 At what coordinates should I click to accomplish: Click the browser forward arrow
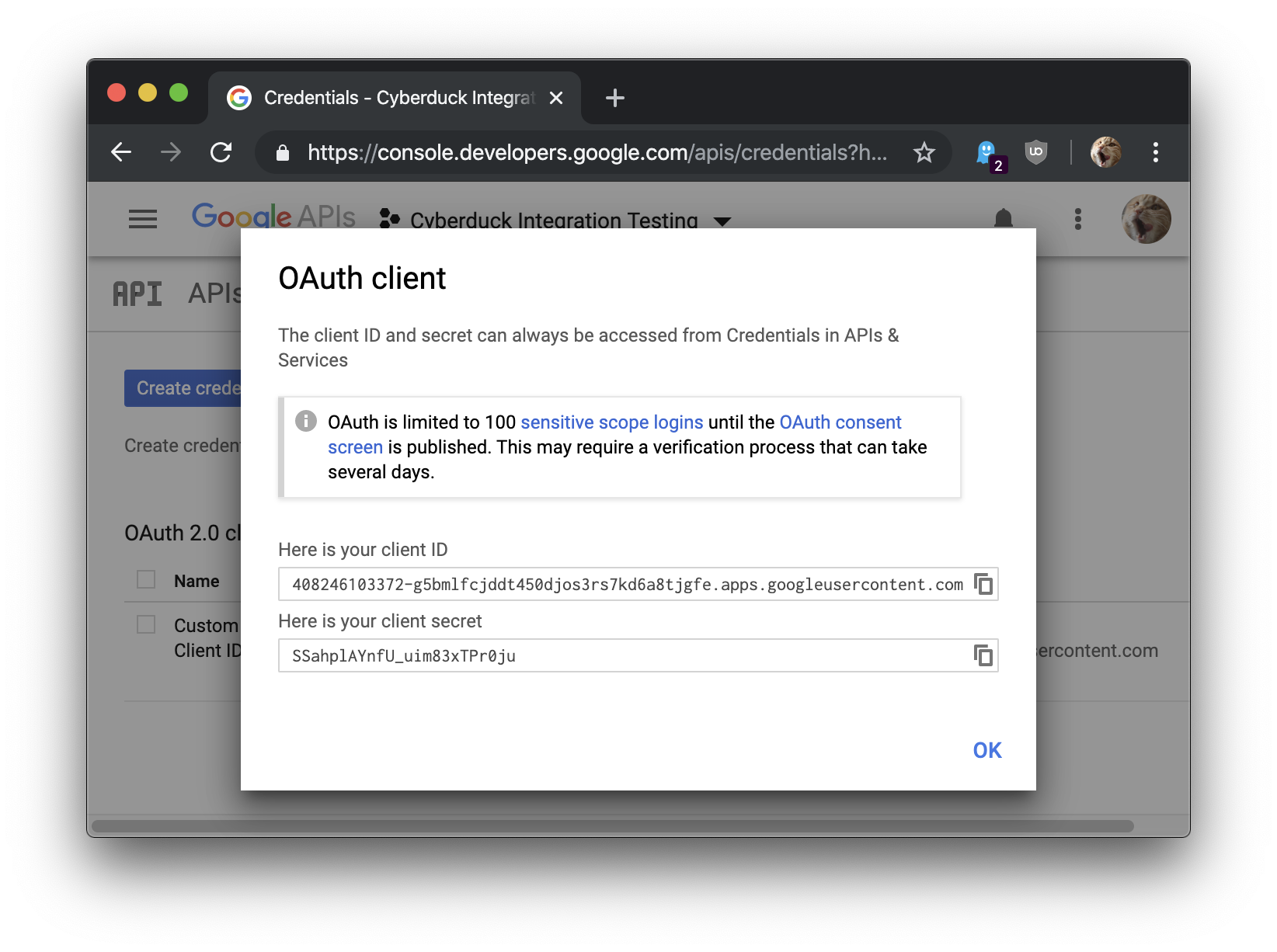point(171,152)
